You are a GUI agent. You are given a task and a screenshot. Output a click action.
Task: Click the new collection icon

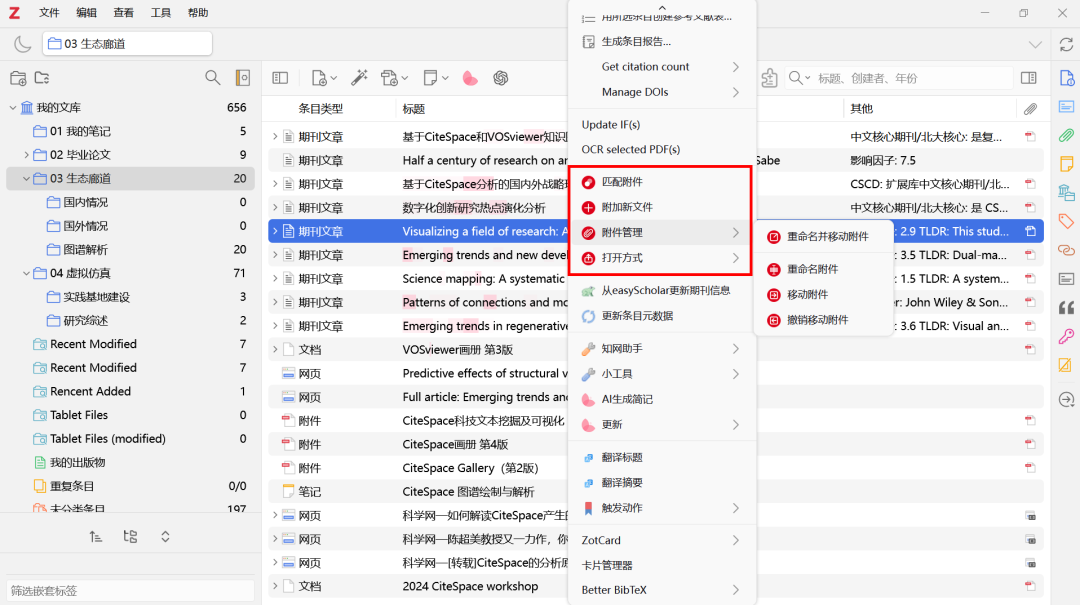click(x=18, y=78)
